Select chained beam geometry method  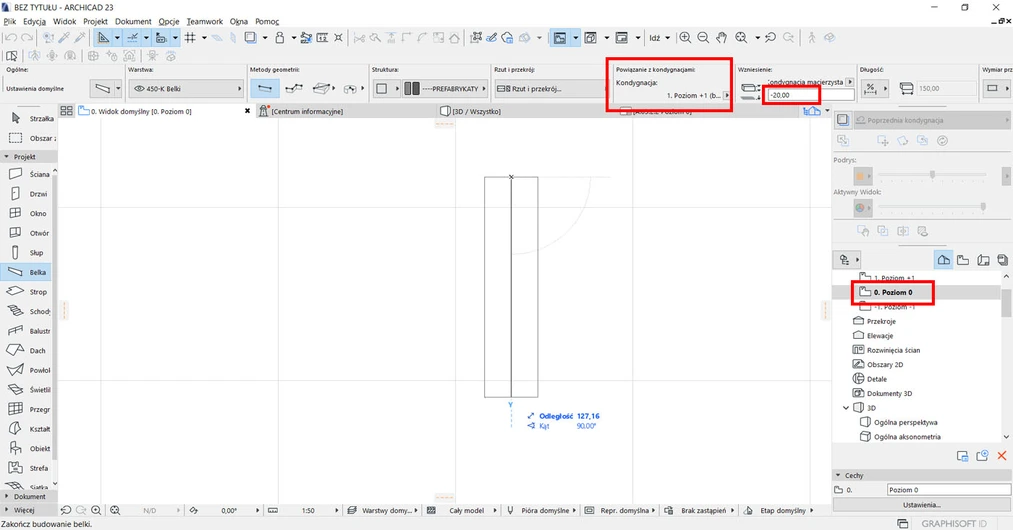294,89
